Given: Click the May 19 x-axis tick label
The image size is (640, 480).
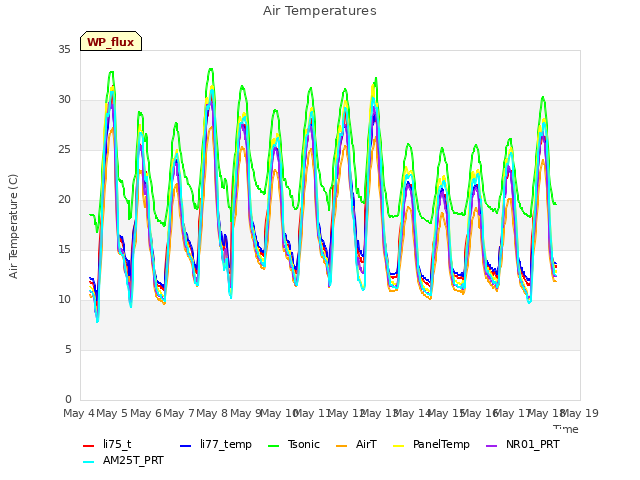Looking at the screenshot, I should coord(579,413).
